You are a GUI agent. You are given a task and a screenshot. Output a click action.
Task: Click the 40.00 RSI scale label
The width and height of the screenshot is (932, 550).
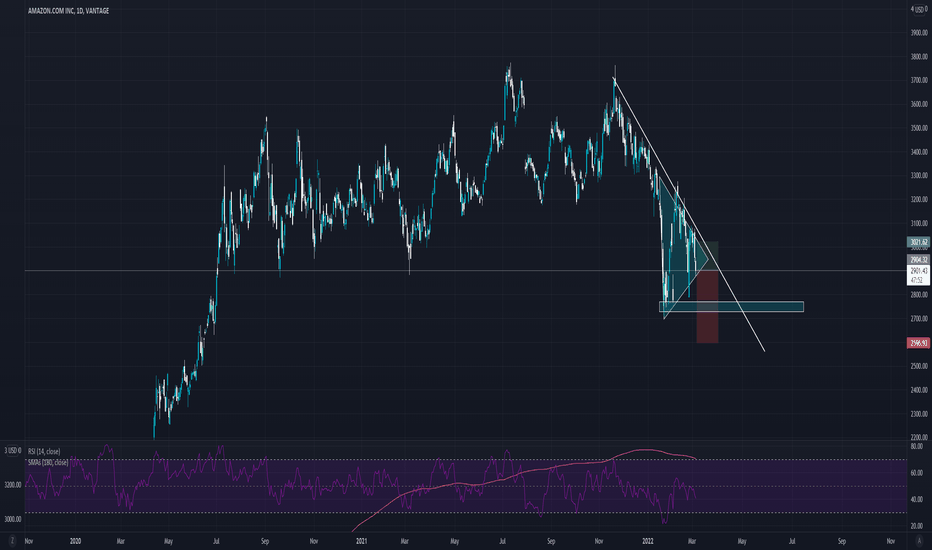click(917, 499)
